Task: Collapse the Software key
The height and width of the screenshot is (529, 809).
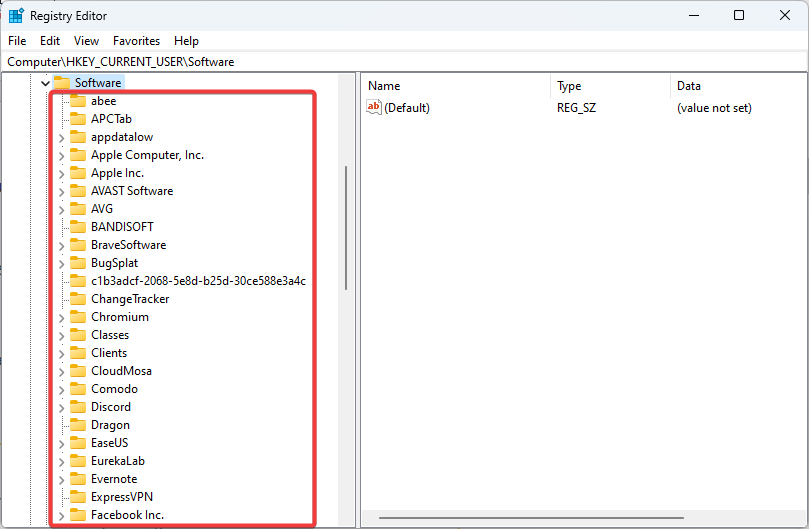Action: (45, 83)
